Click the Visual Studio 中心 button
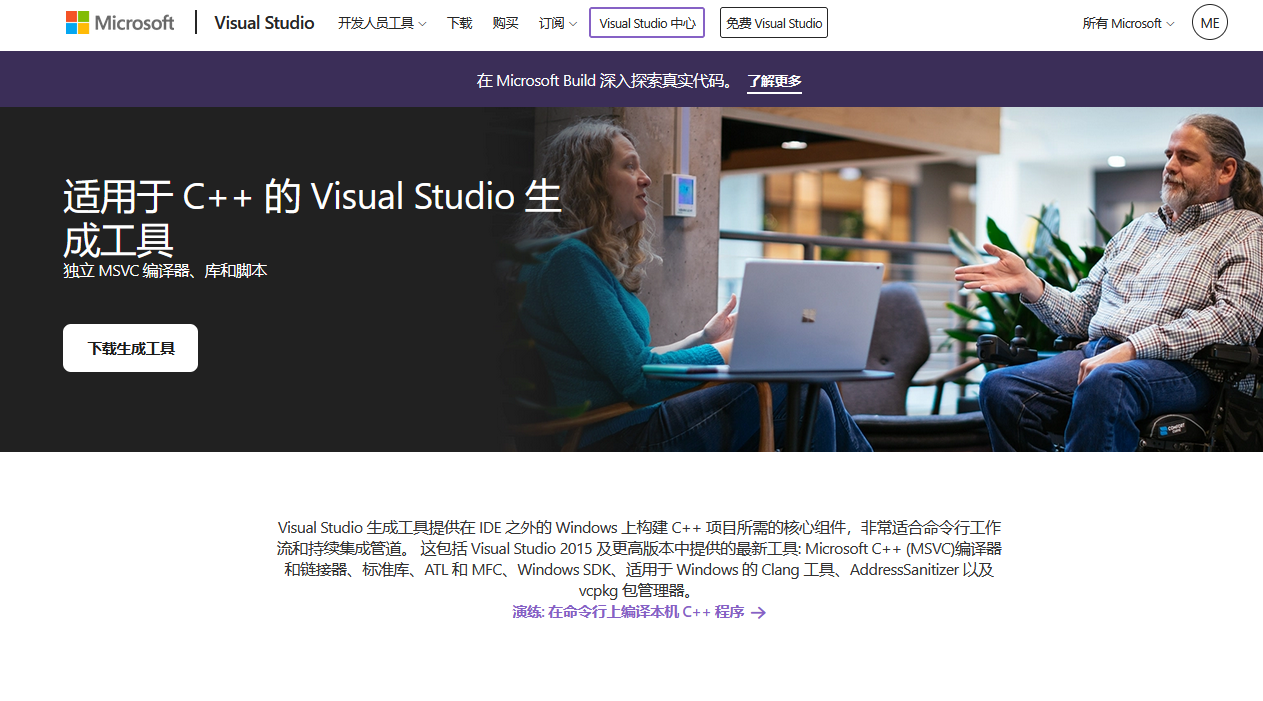 647,23
